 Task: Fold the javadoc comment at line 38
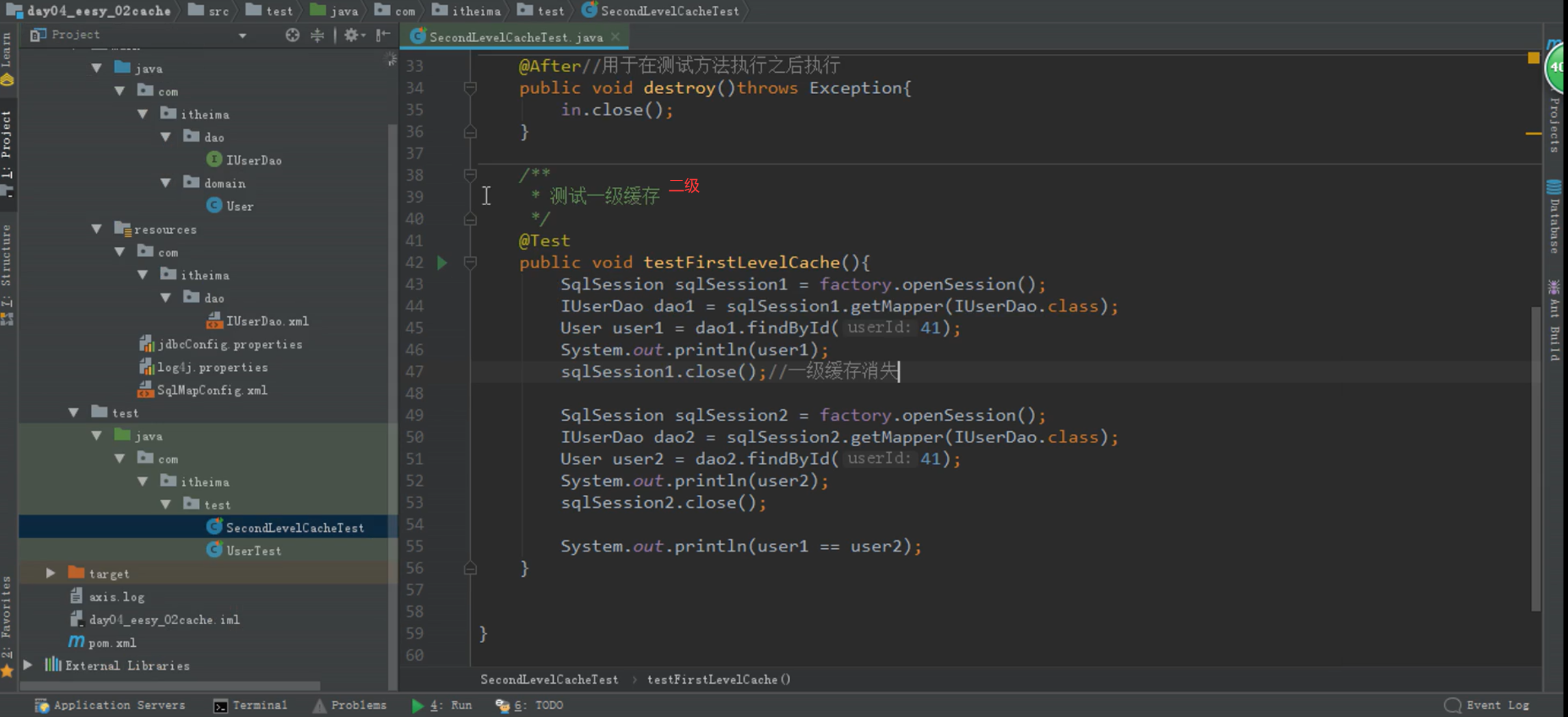click(470, 175)
